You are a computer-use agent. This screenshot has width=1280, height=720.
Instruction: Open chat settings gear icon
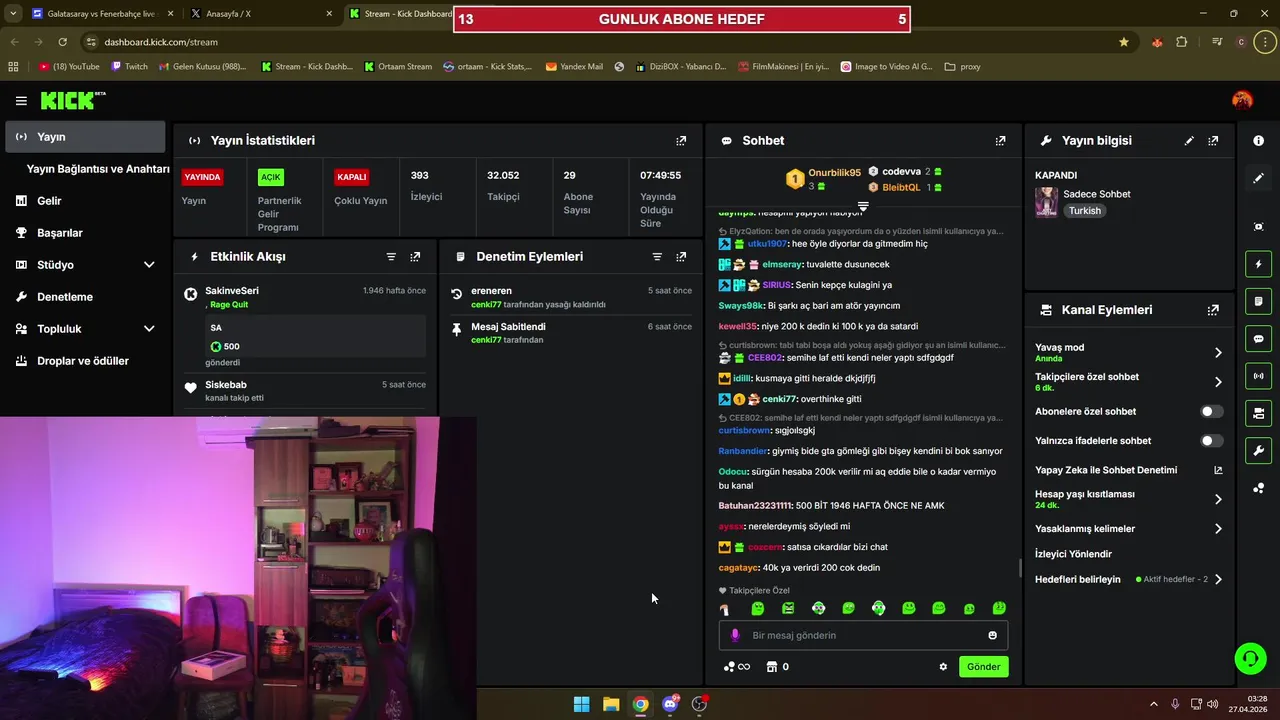tap(943, 667)
